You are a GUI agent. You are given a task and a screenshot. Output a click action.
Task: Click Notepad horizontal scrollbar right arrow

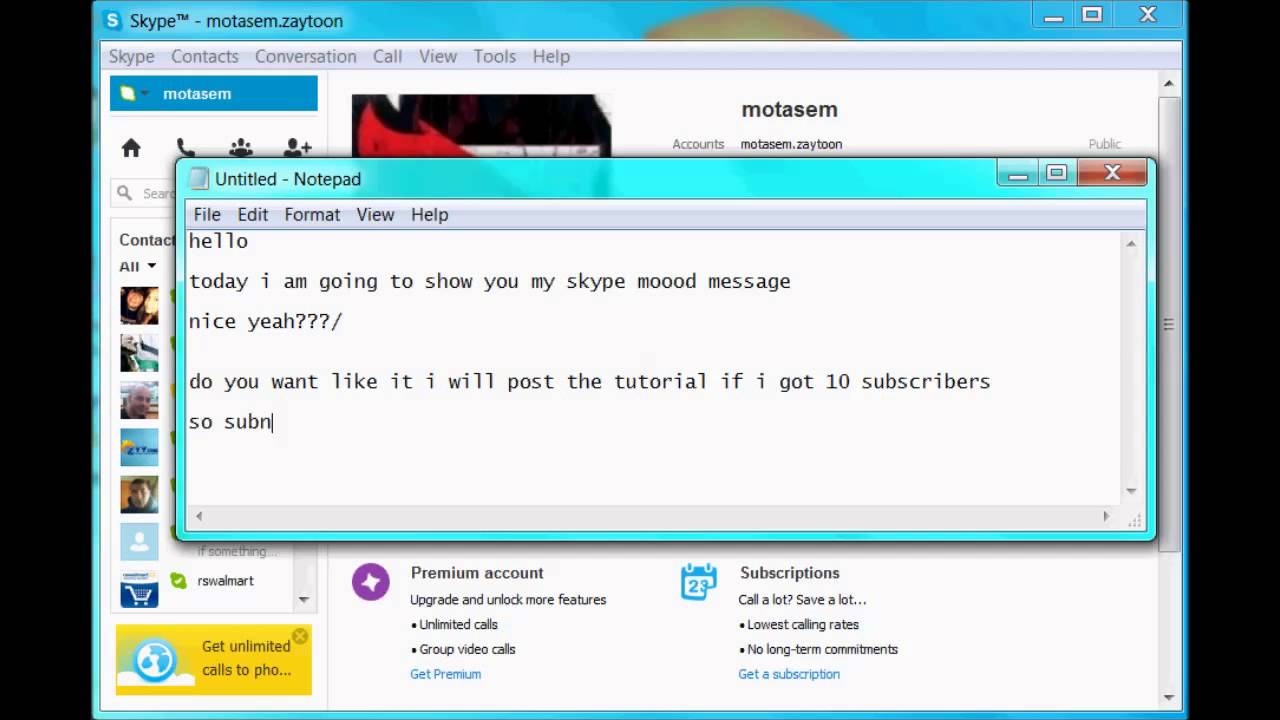(x=1106, y=516)
